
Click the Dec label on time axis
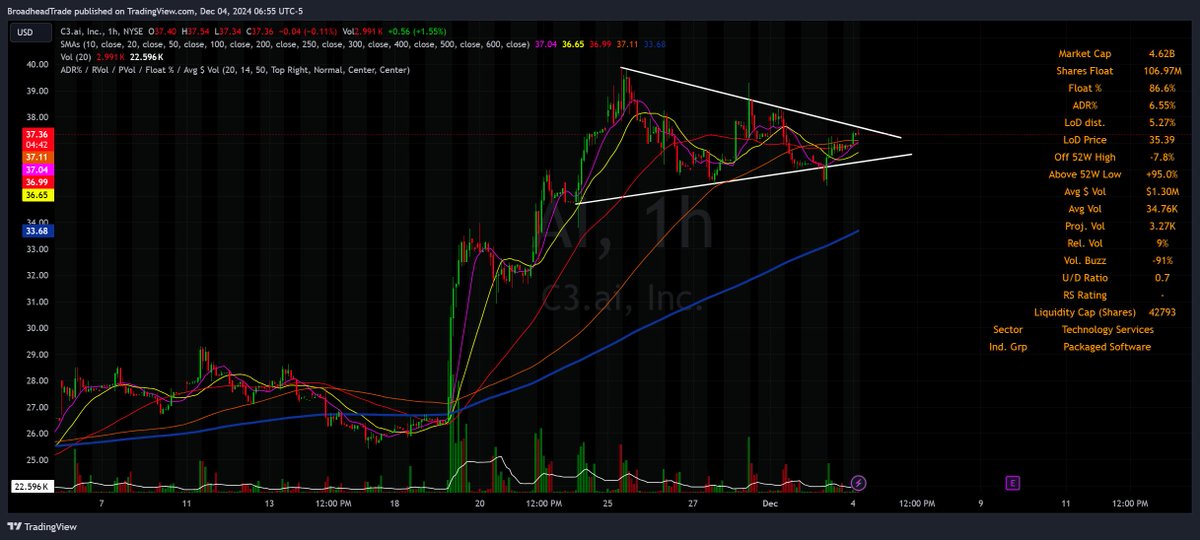click(x=770, y=505)
